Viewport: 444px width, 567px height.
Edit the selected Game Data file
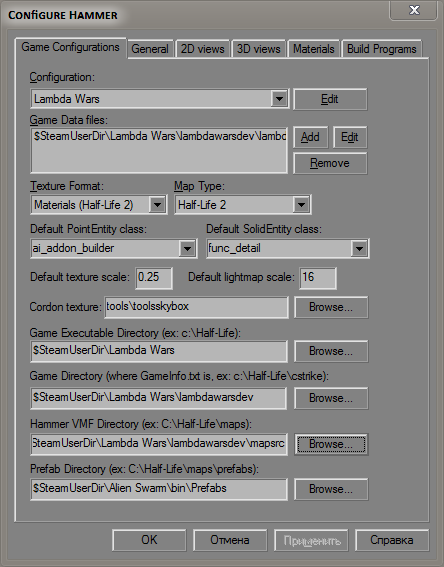[350, 137]
